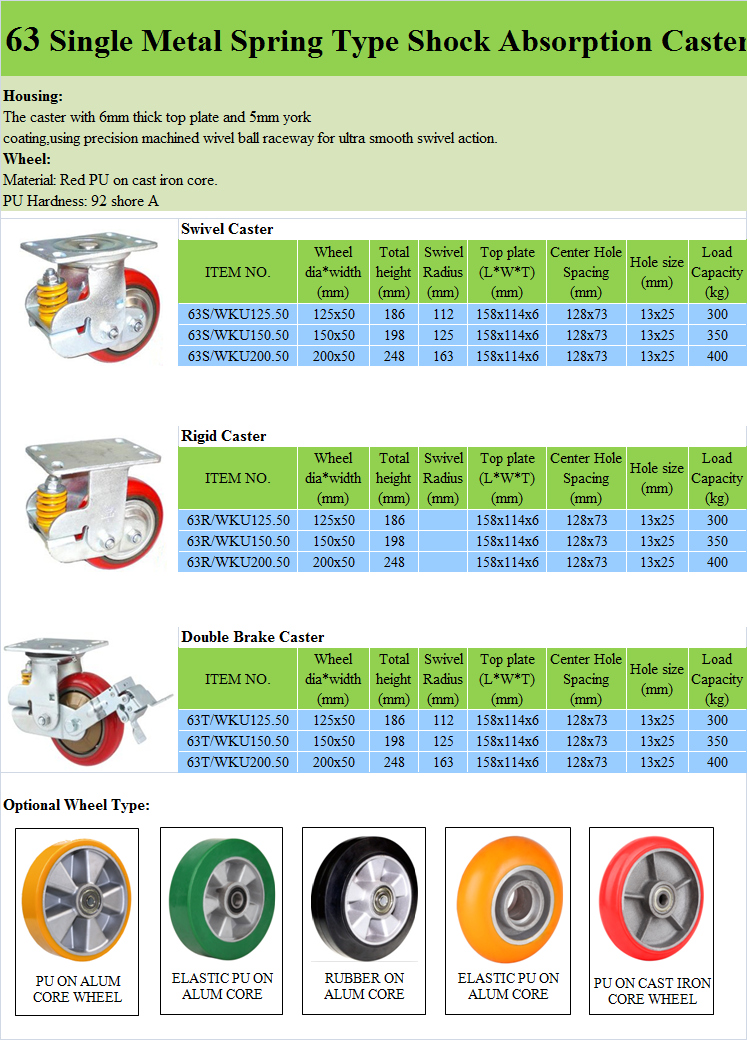
Task: Click total height 198 in 63R/WKU150.50 row
Action: click(394, 541)
